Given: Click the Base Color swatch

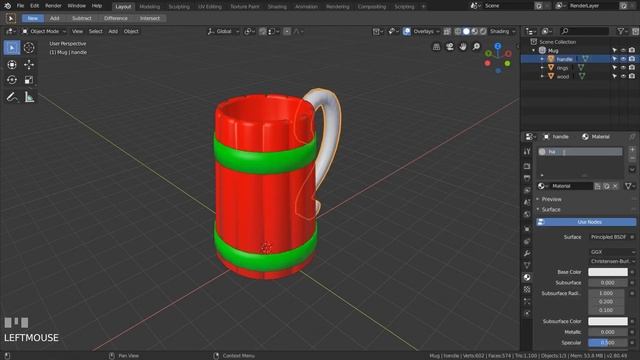Looking at the screenshot, I should (x=608, y=272).
